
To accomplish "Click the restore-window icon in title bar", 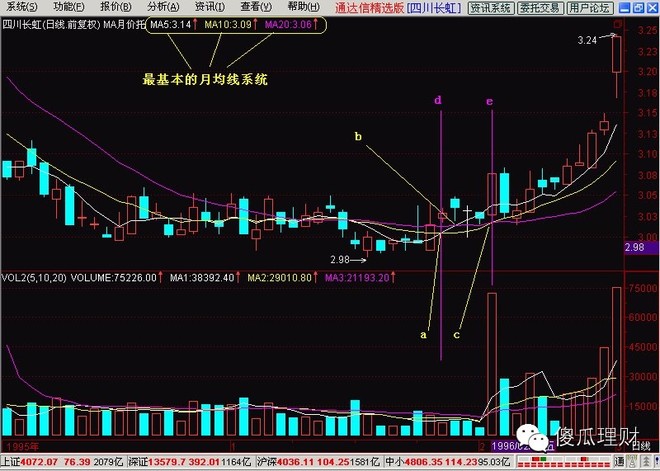I will tap(639, 7).
